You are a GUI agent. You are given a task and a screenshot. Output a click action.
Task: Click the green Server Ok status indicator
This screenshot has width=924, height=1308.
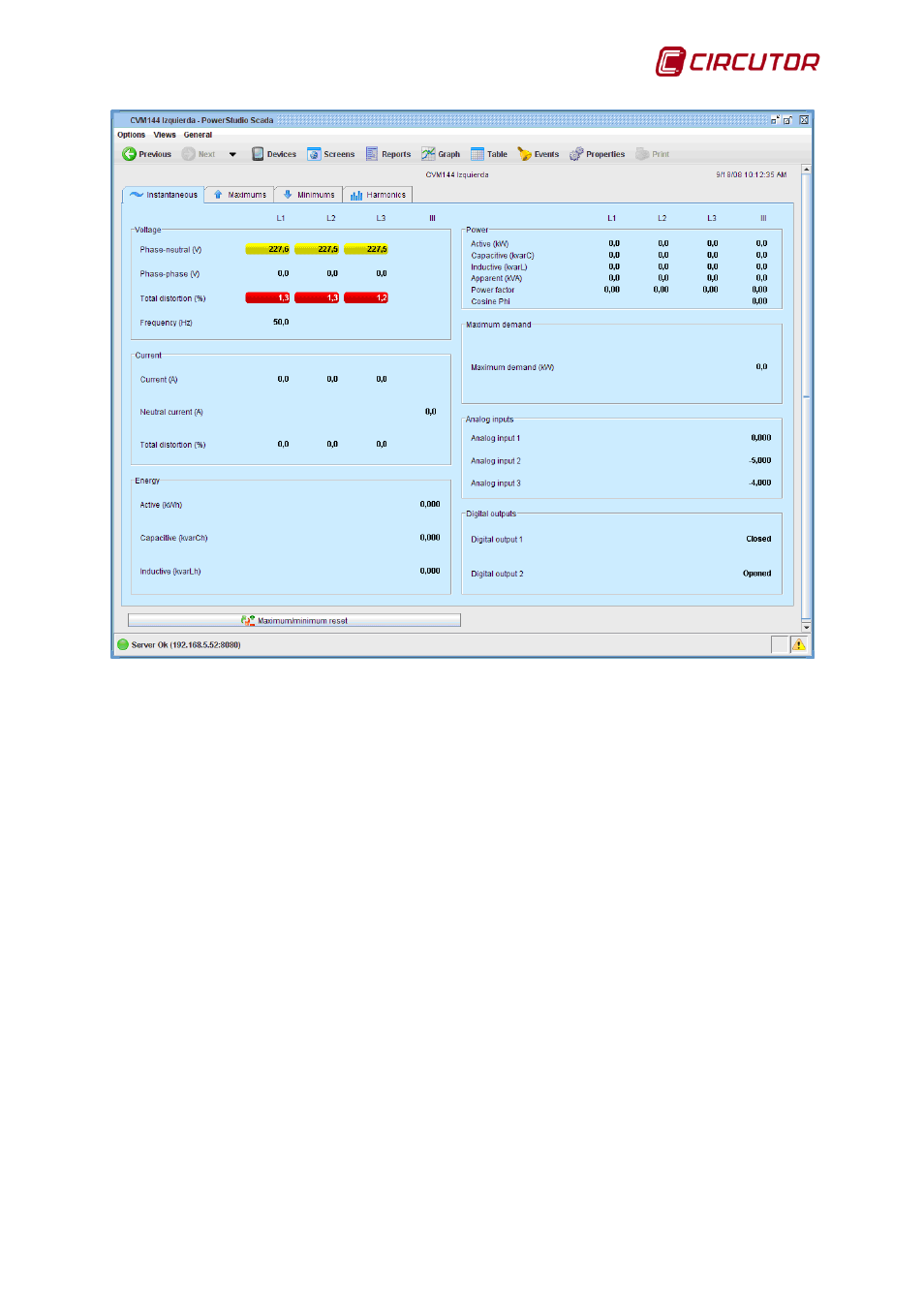123,644
